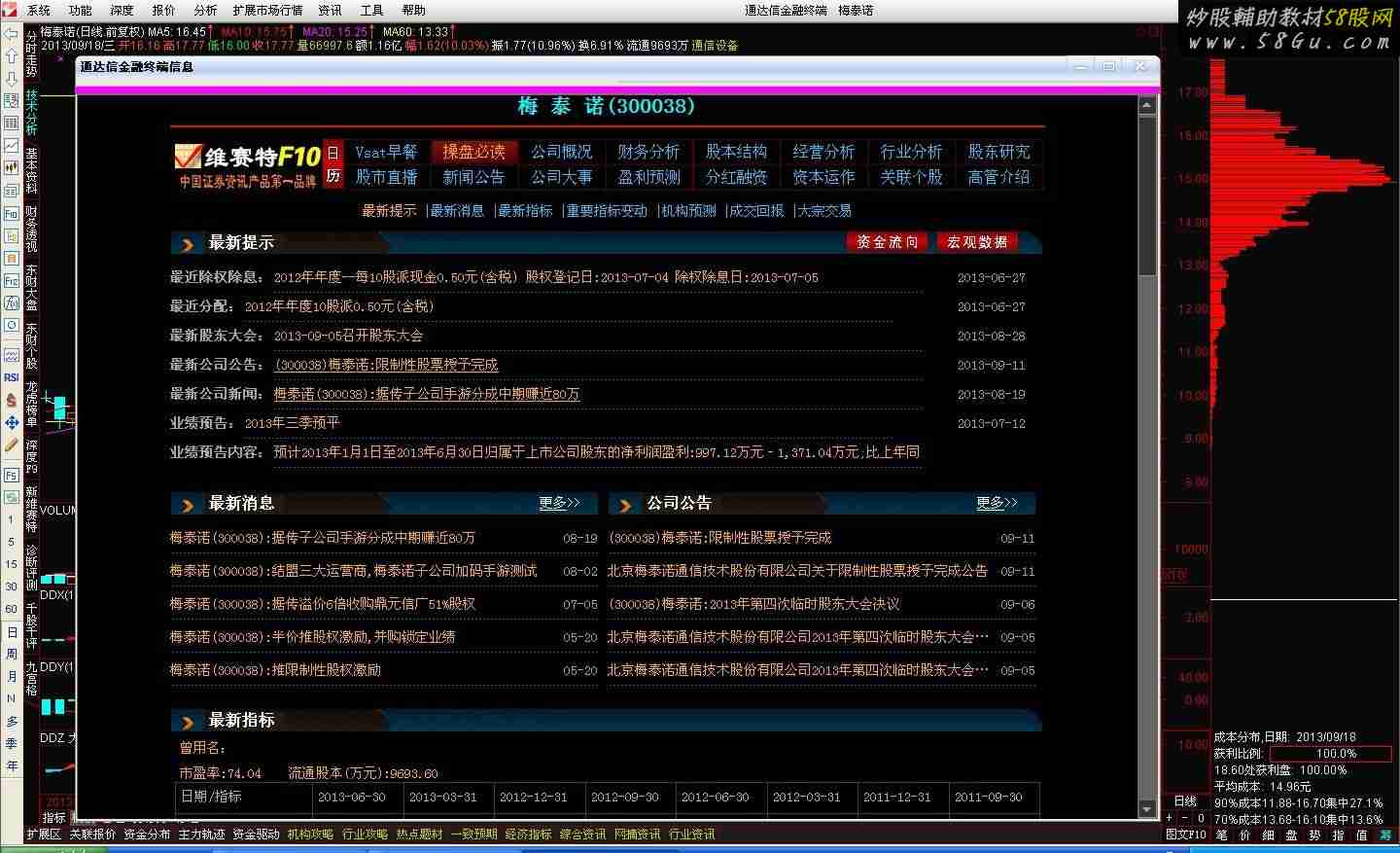Image resolution: width=1400 pixels, height=853 pixels.
Task: Open the 帮助 menu
Action: tap(414, 10)
